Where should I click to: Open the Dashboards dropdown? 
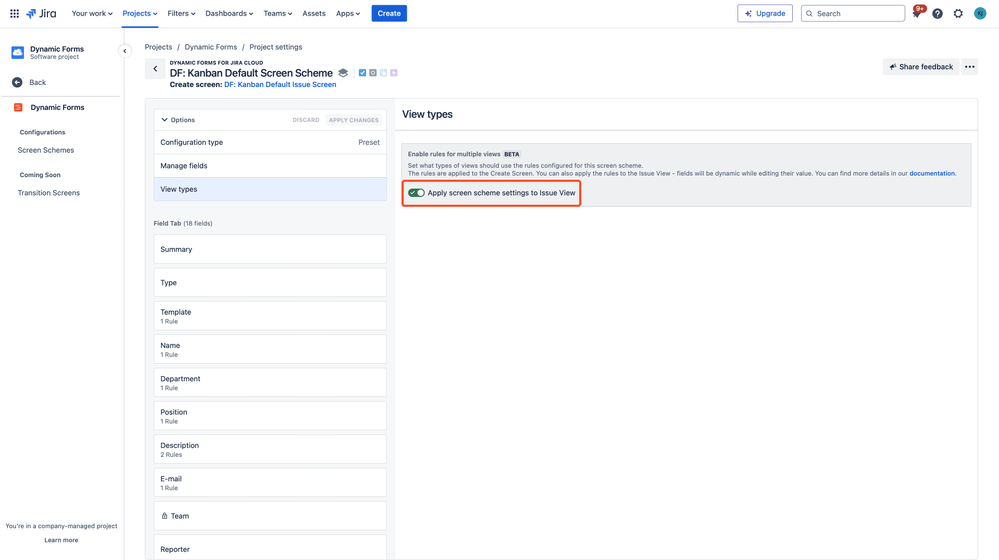[x=229, y=13]
